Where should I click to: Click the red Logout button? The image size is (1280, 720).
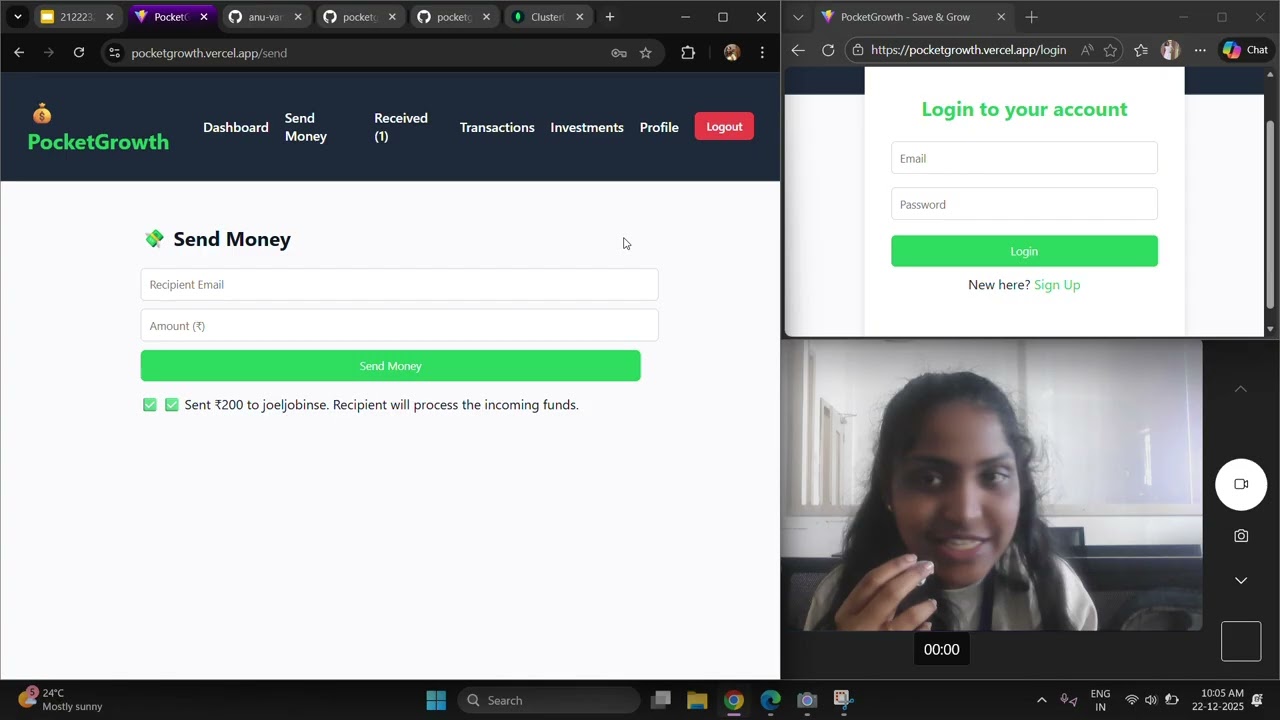(724, 126)
